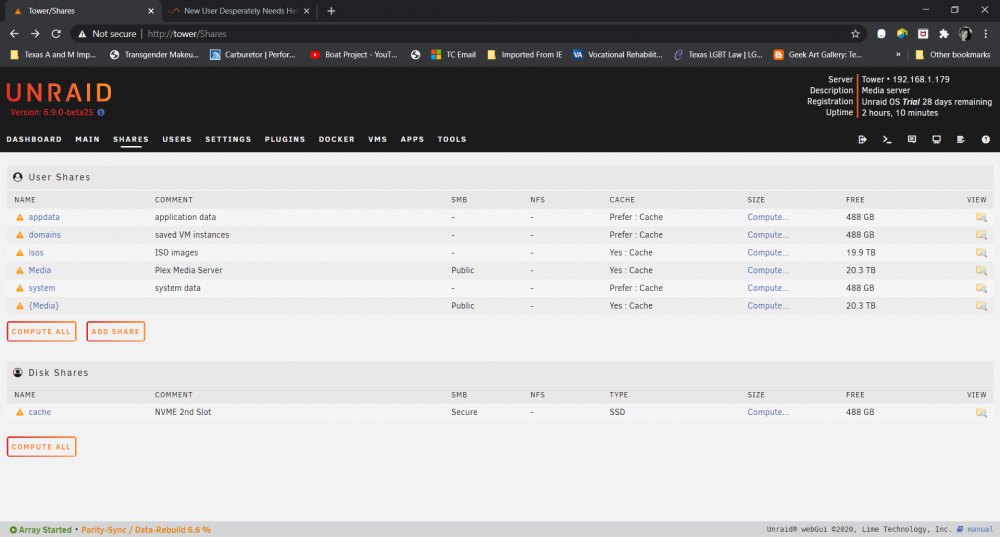The image size is (1000, 537).
Task: Click the version info icon next to 6.9.0-beta25
Action: pos(101,112)
